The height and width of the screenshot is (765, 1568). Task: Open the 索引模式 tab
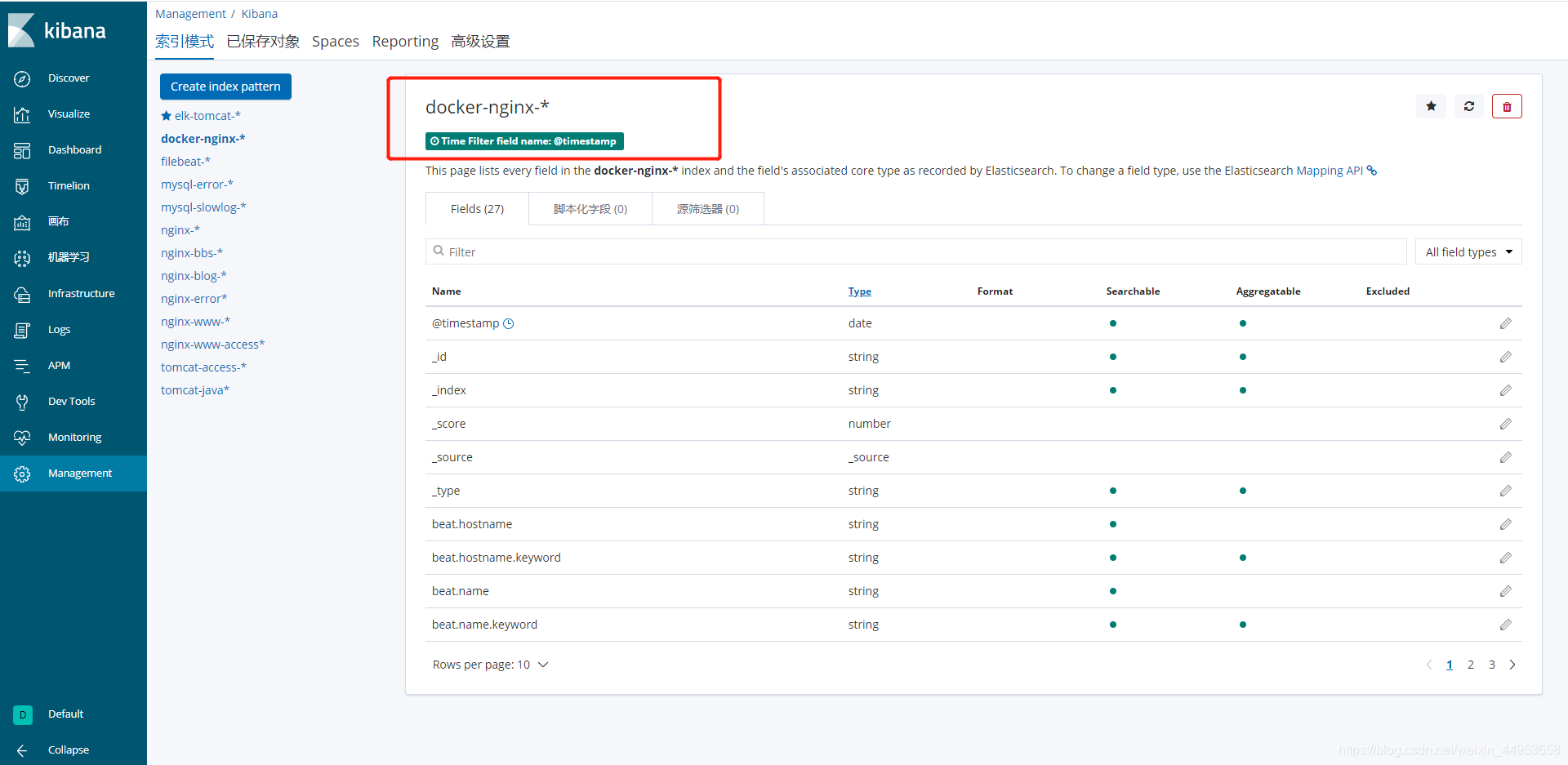point(185,42)
